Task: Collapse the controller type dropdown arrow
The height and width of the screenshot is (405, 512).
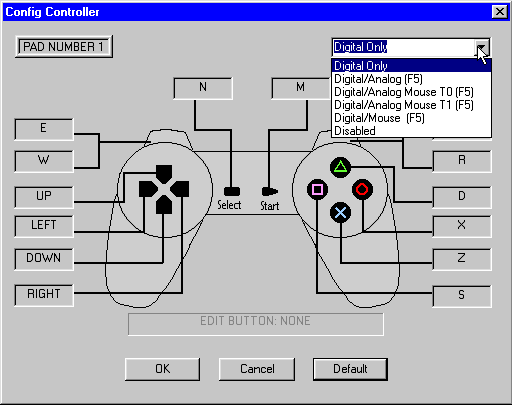Action: pos(482,47)
